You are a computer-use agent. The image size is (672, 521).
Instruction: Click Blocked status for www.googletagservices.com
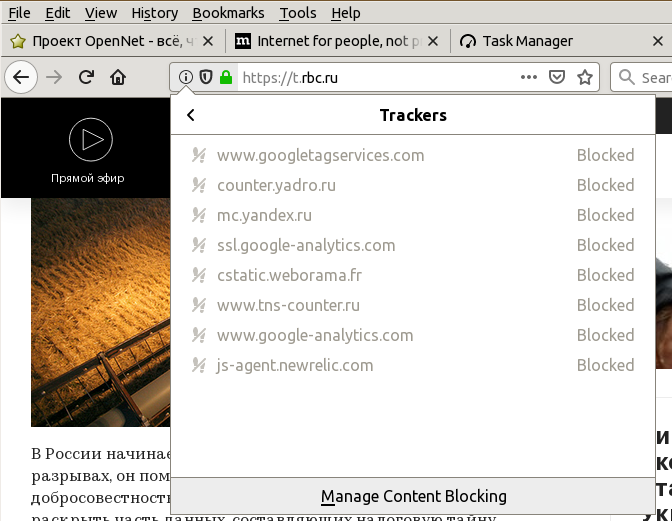click(x=605, y=155)
